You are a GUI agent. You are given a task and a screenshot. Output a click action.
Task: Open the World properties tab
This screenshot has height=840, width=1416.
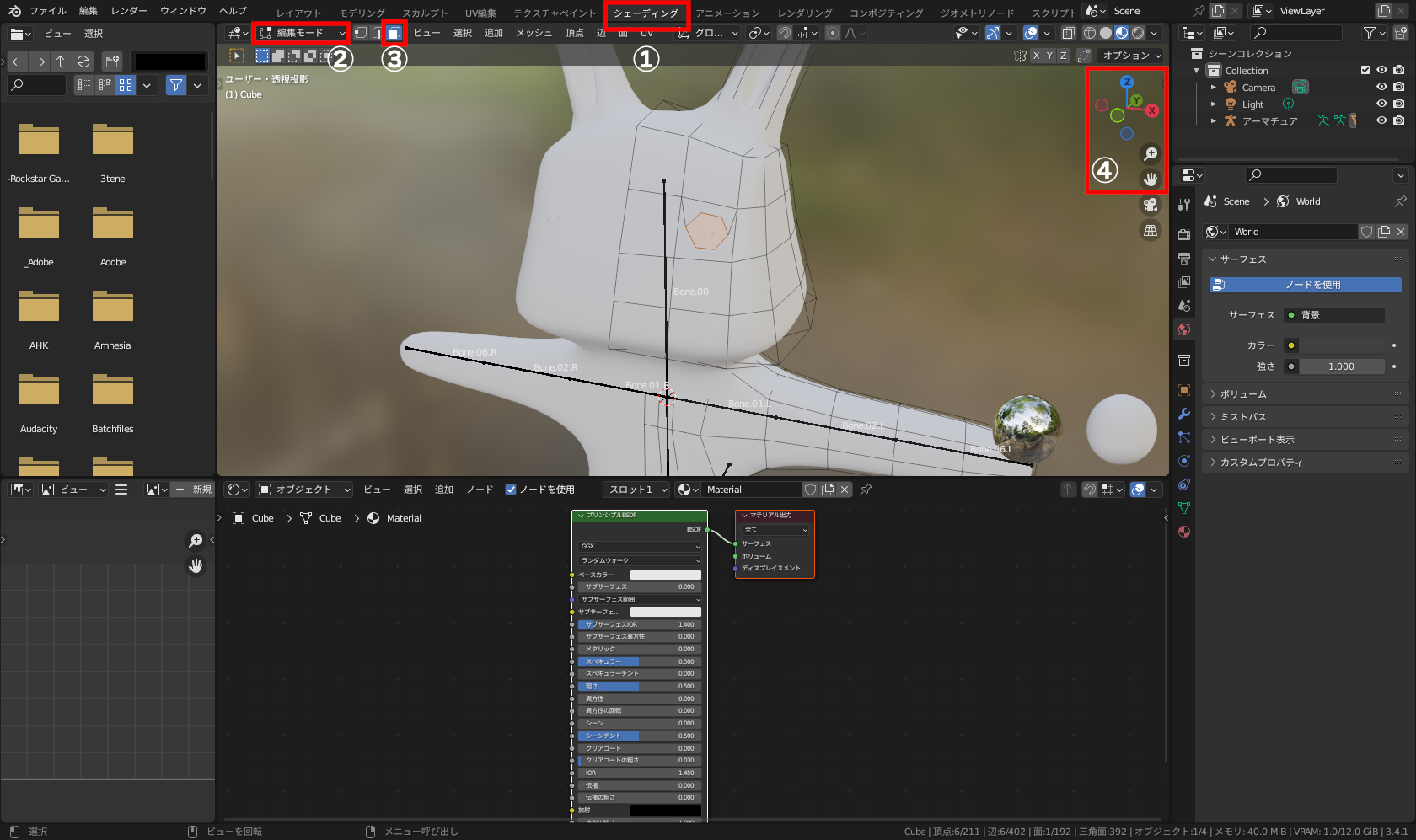click(1184, 329)
